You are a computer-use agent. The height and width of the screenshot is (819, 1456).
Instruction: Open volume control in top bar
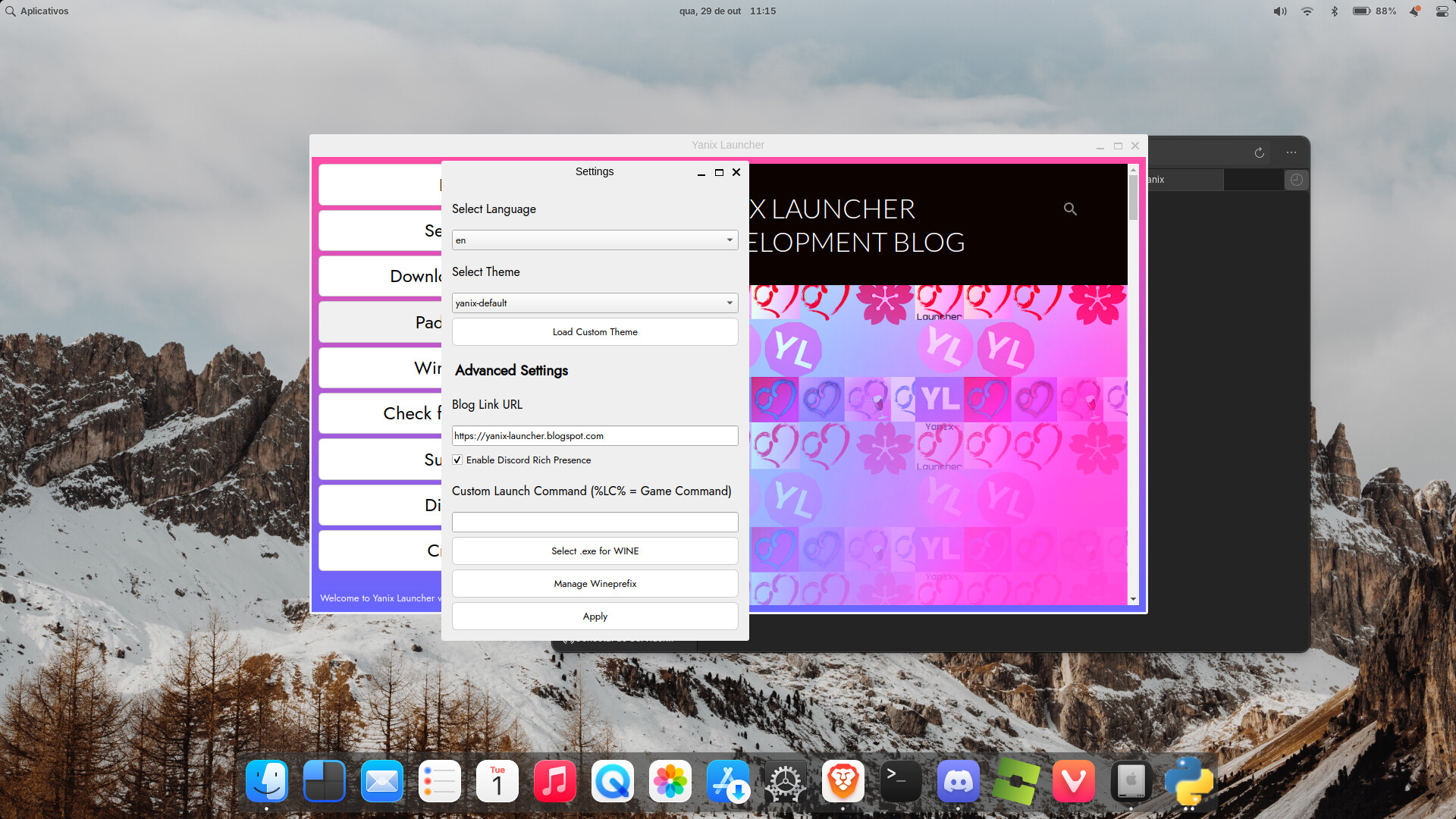[1280, 11]
